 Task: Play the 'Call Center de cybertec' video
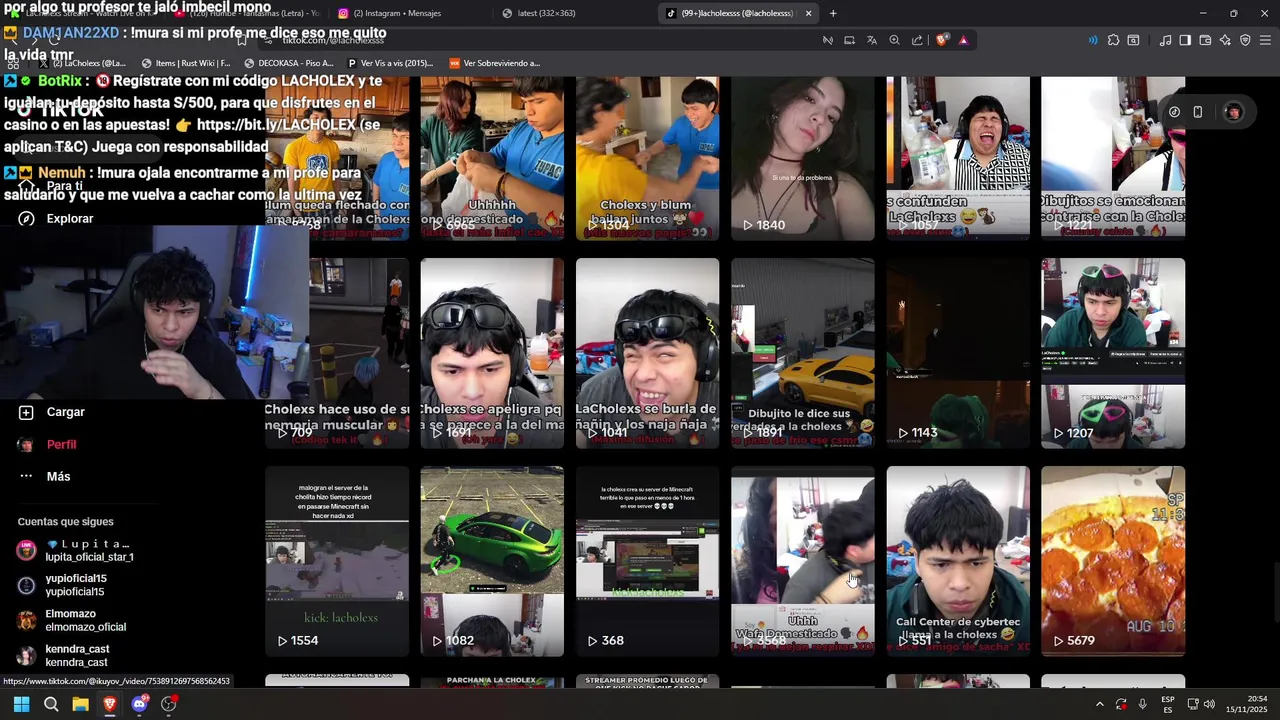pos(958,561)
